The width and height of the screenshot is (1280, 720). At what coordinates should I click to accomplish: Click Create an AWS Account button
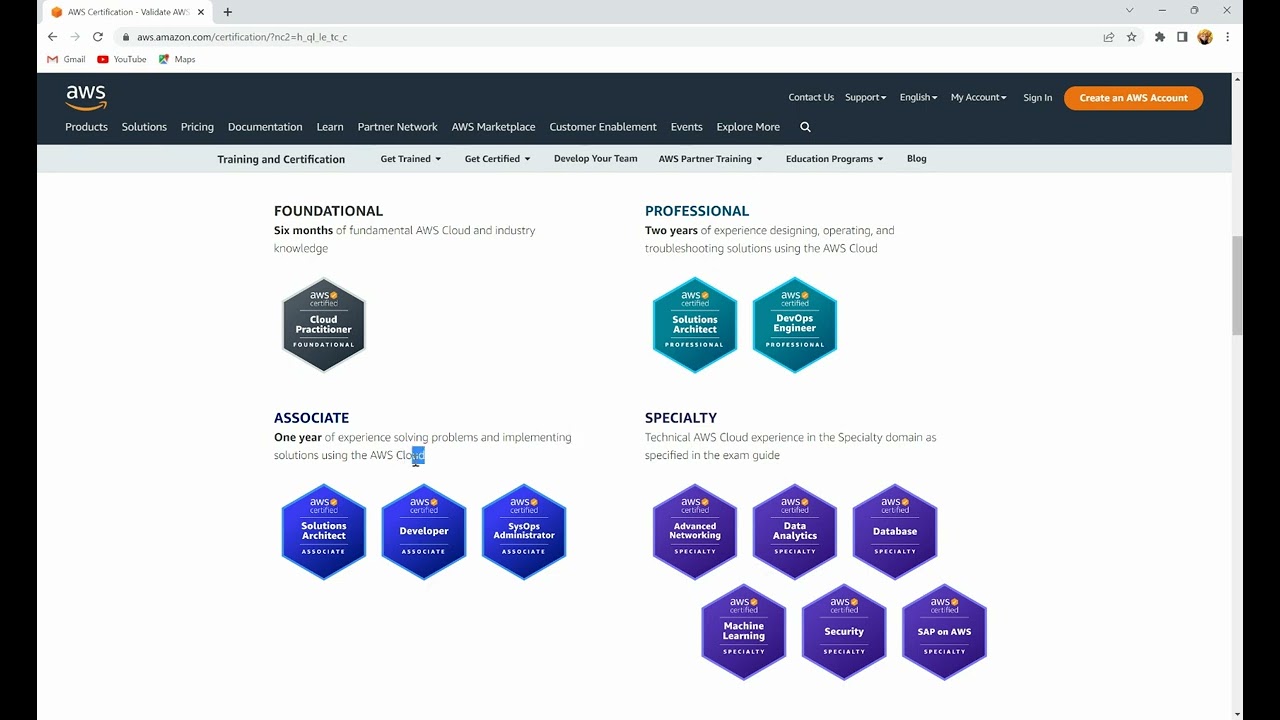pyautogui.click(x=1133, y=98)
